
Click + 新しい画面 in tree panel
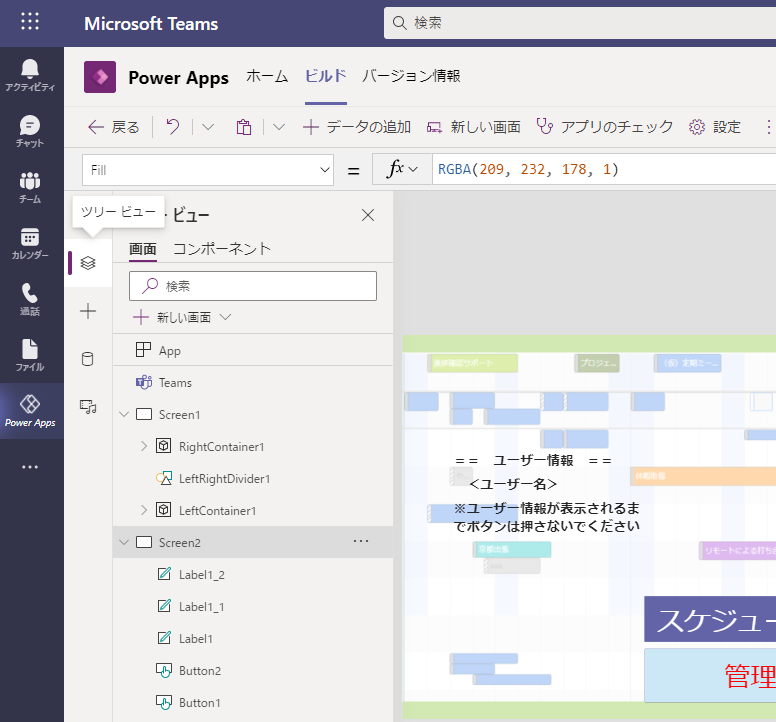[x=173, y=317]
